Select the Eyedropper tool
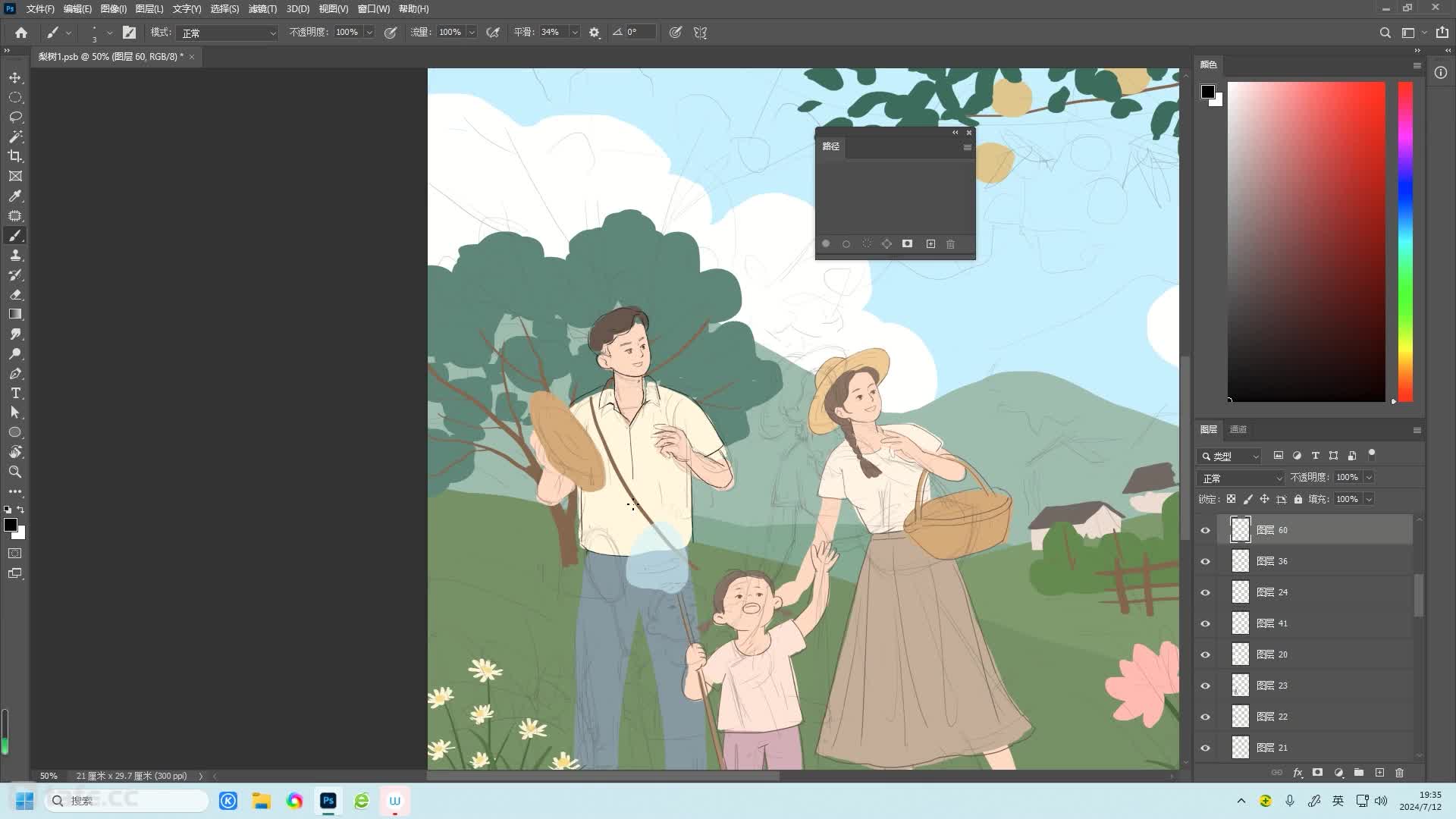The image size is (1456, 819). pyautogui.click(x=15, y=196)
